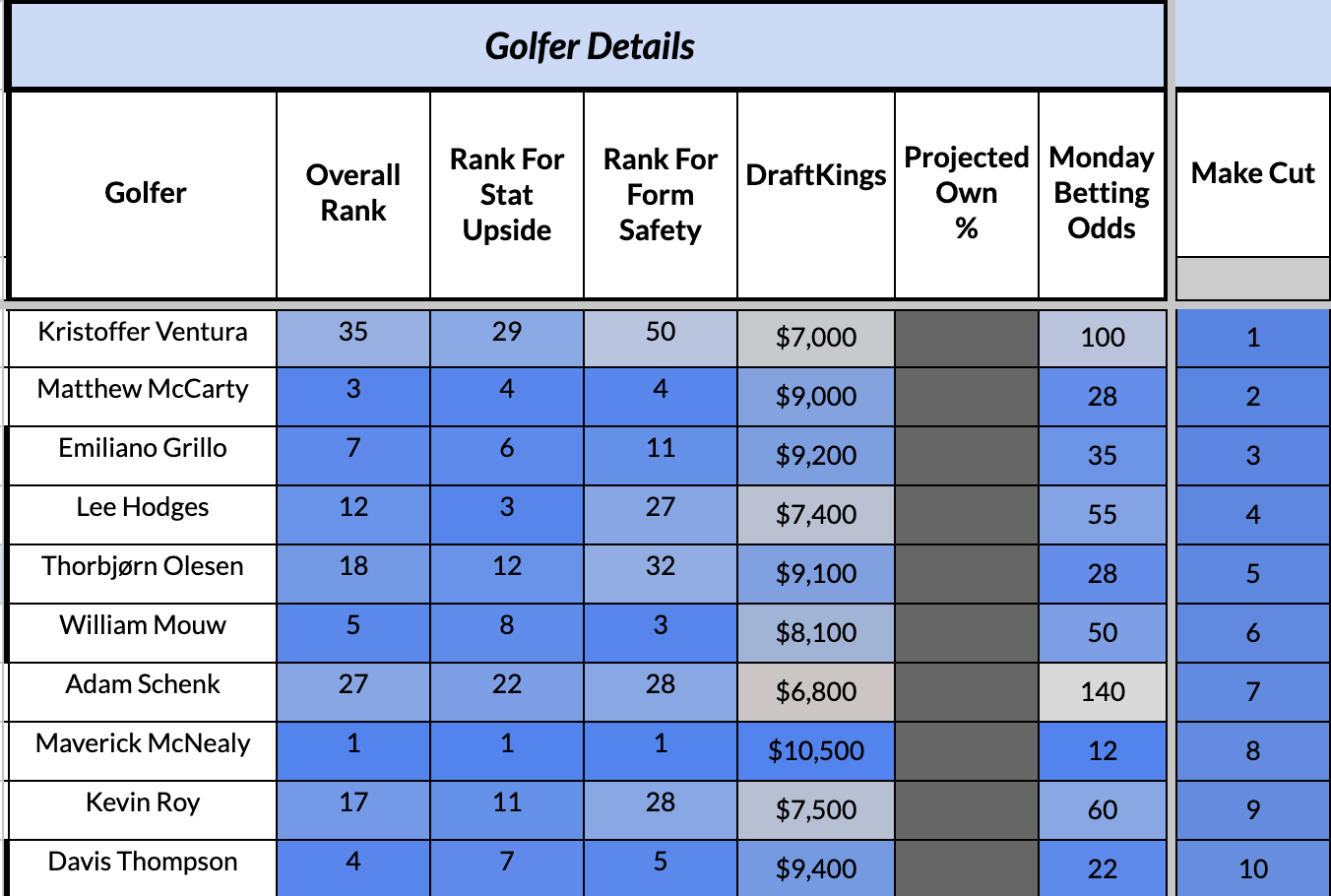Click the Monday Betting Odds header
Image resolution: width=1331 pixels, height=896 pixels.
coord(1102,193)
